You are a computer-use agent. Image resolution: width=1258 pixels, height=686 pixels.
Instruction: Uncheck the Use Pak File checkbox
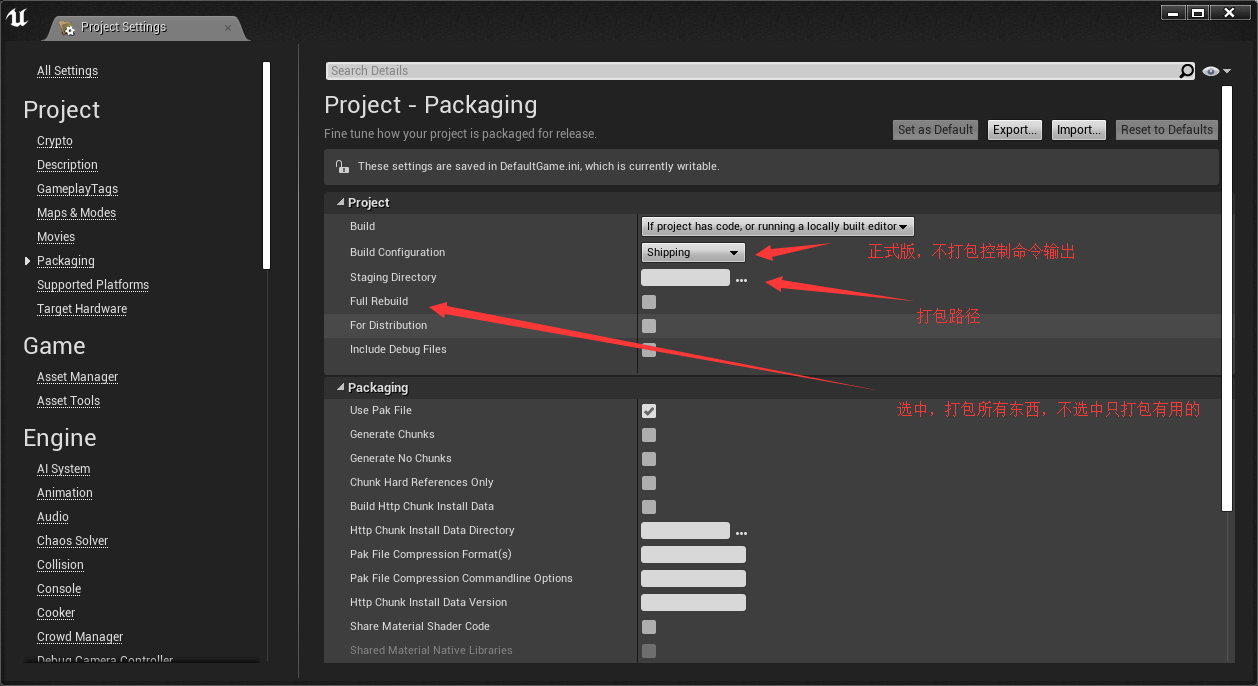pos(648,410)
